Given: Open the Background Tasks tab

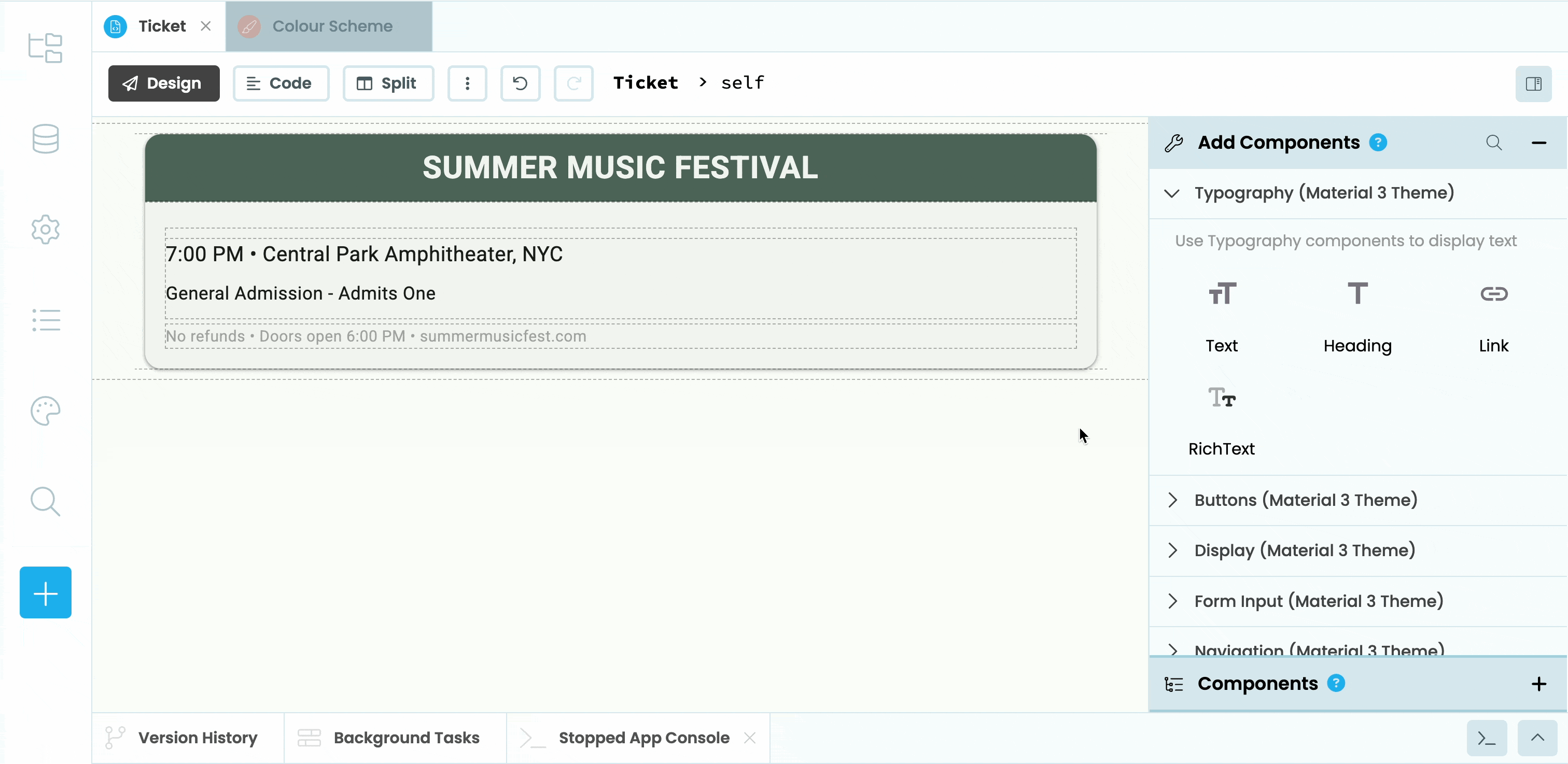Looking at the screenshot, I should click(x=395, y=738).
